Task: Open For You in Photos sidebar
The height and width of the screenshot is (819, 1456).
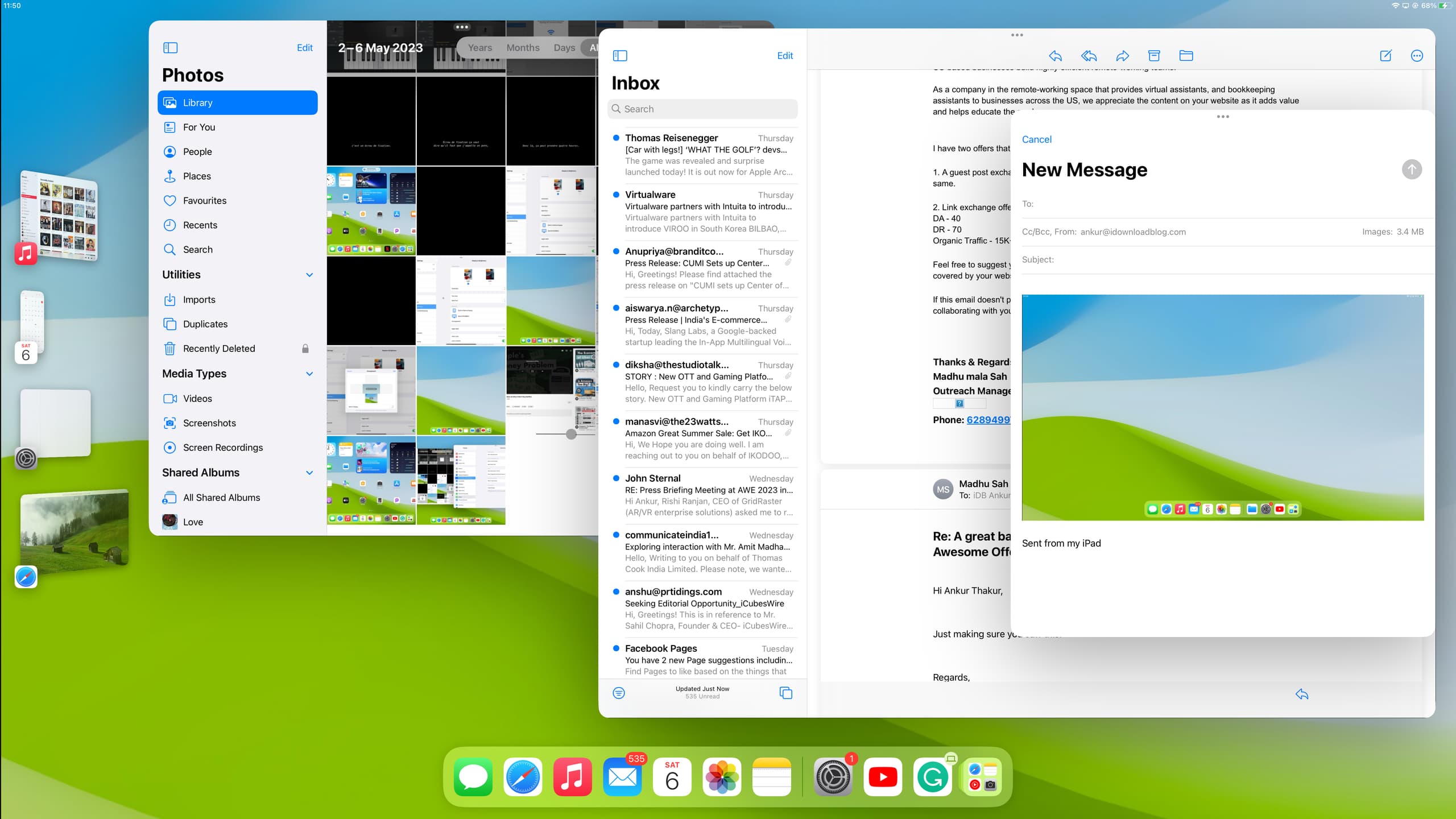Action: click(238, 127)
